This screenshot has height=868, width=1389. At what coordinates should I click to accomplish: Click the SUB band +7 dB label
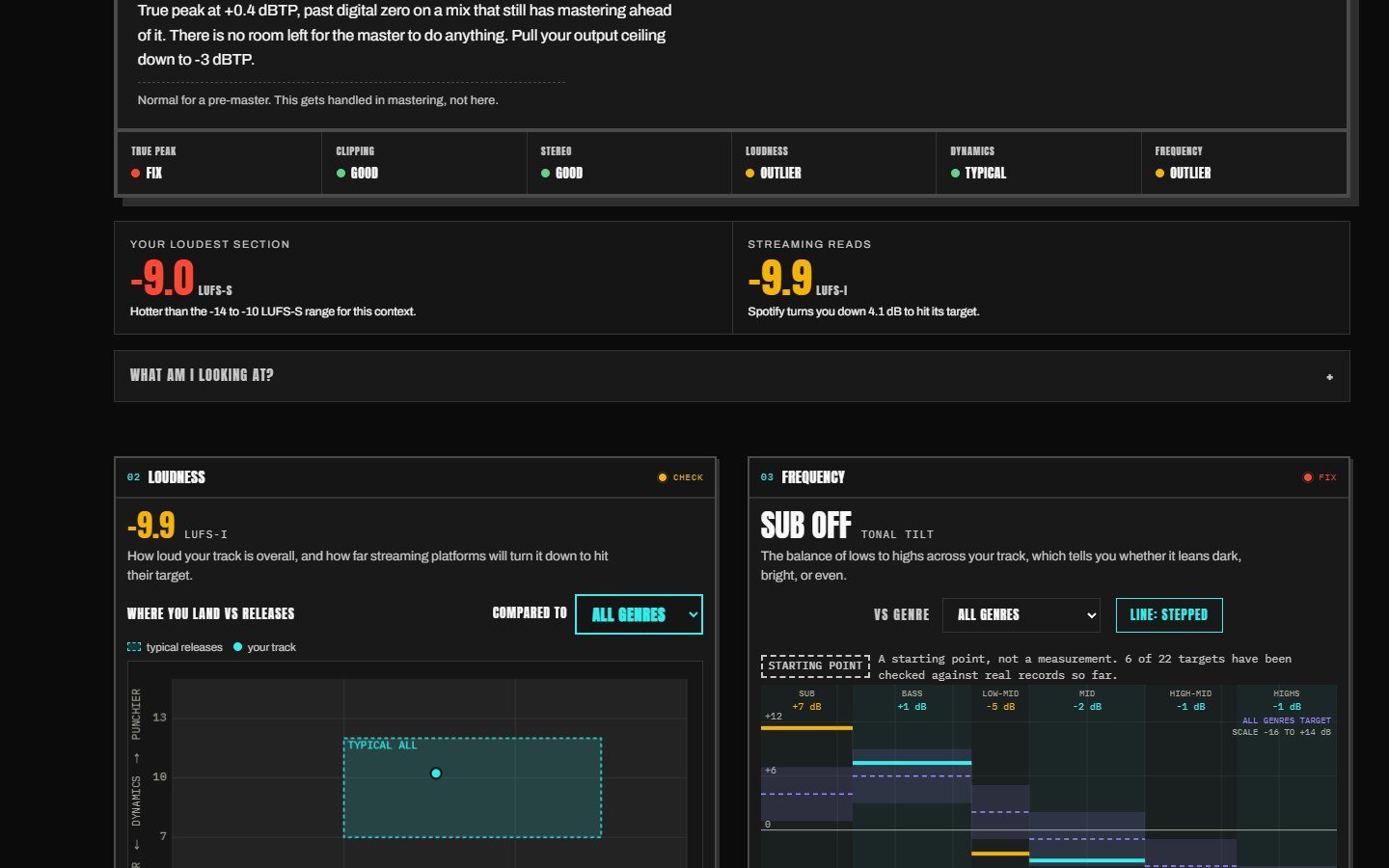(x=806, y=707)
